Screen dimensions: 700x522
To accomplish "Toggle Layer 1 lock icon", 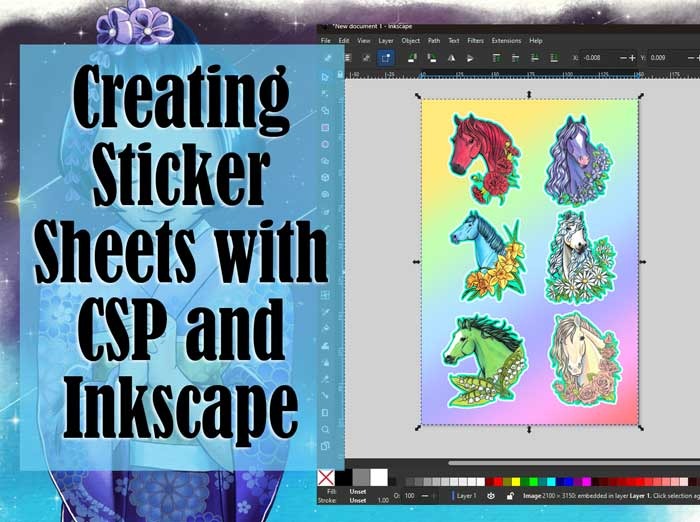I will pos(510,496).
